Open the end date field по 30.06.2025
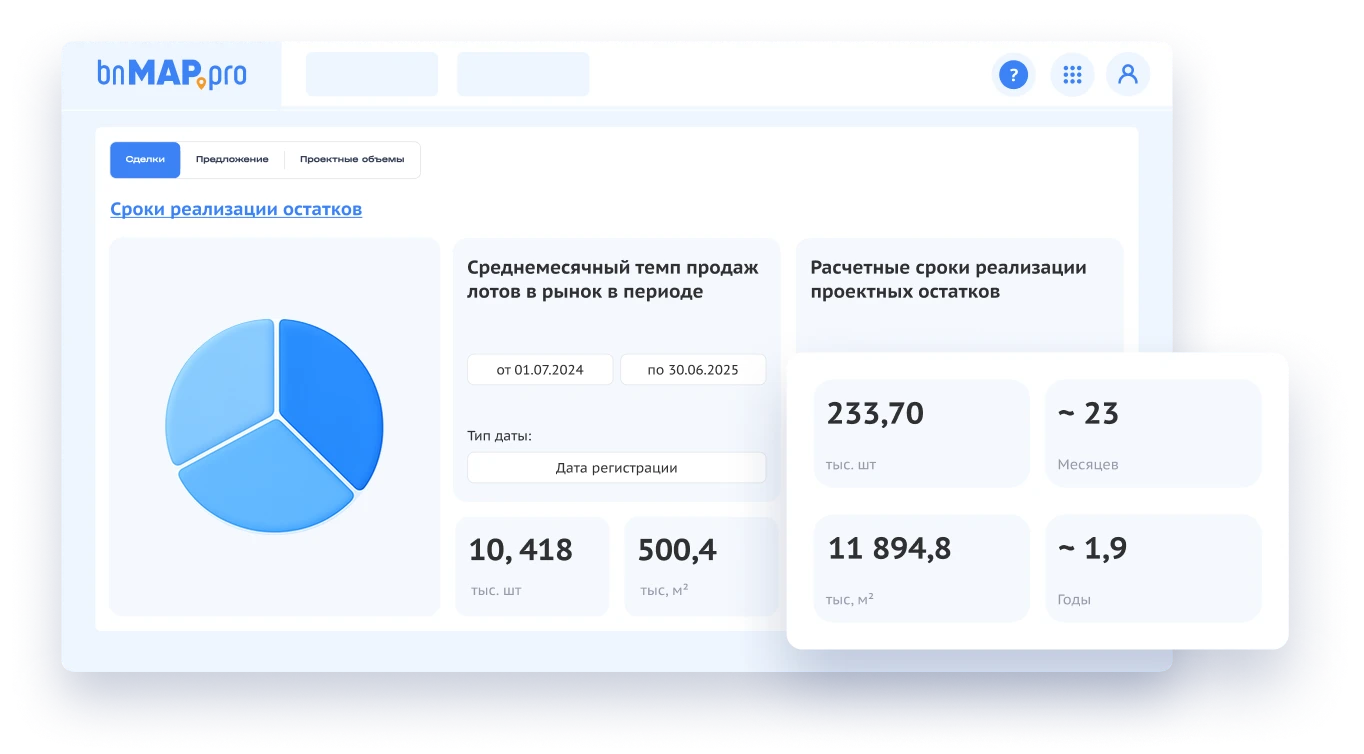This screenshot has height=754, width=1364. click(693, 369)
